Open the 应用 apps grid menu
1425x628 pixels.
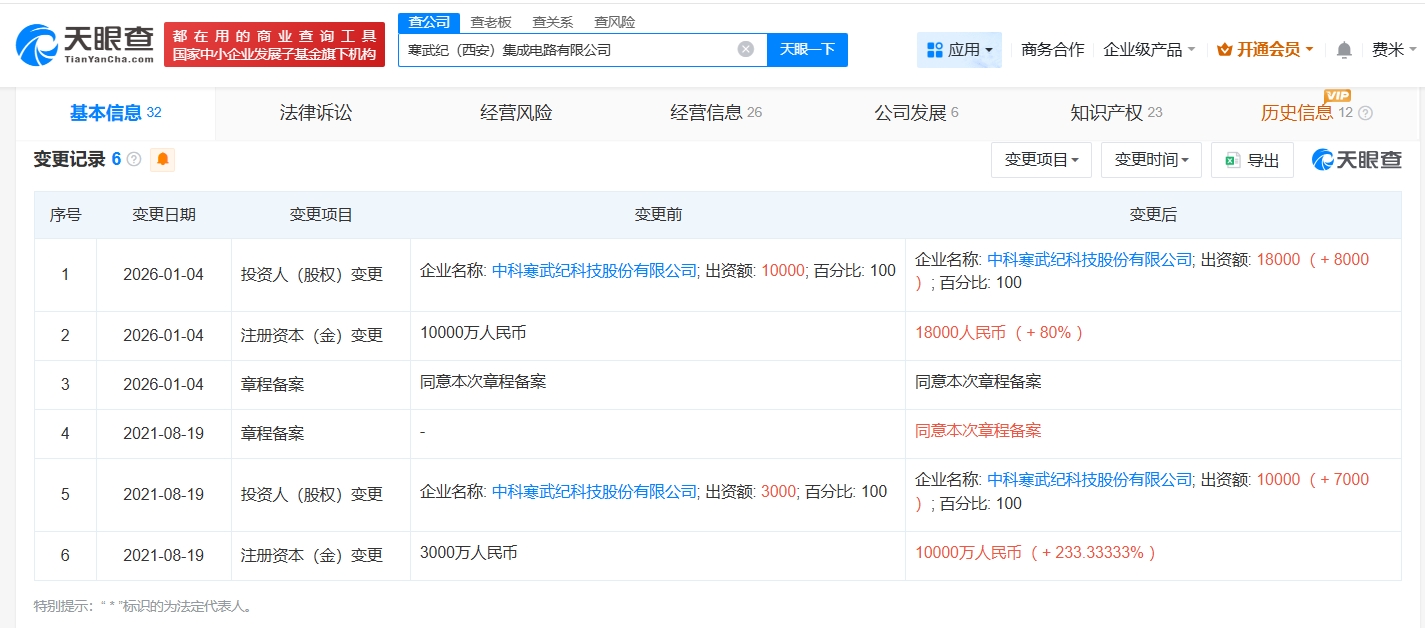959,50
